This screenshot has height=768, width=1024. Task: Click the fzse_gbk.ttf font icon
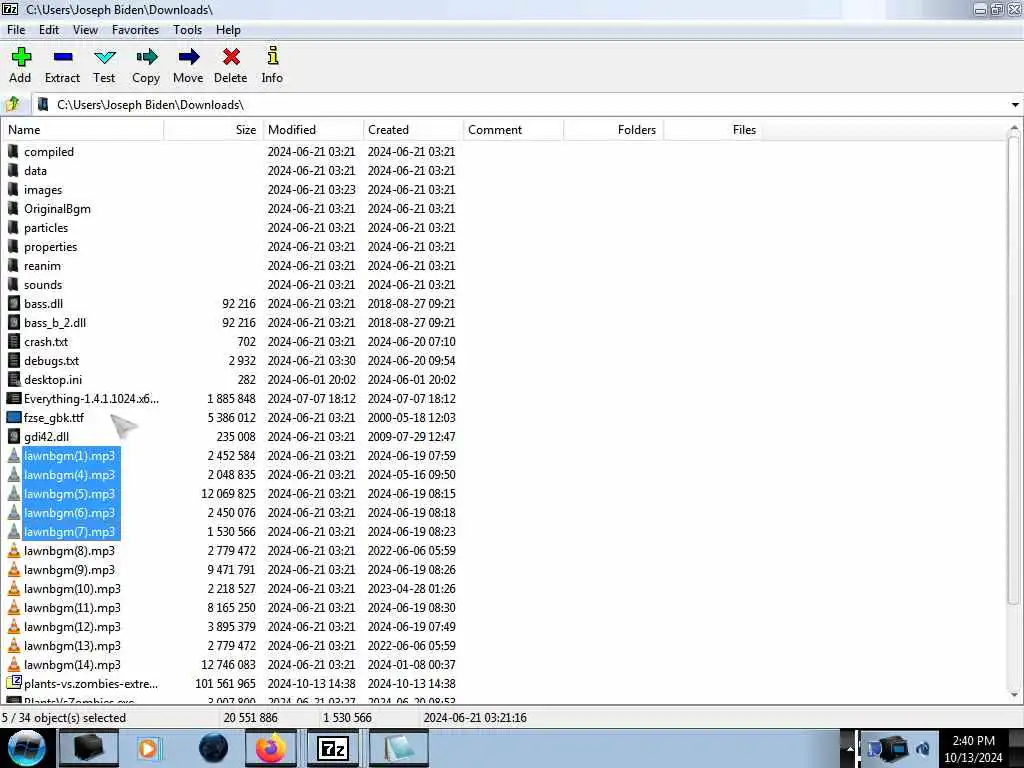coord(14,417)
